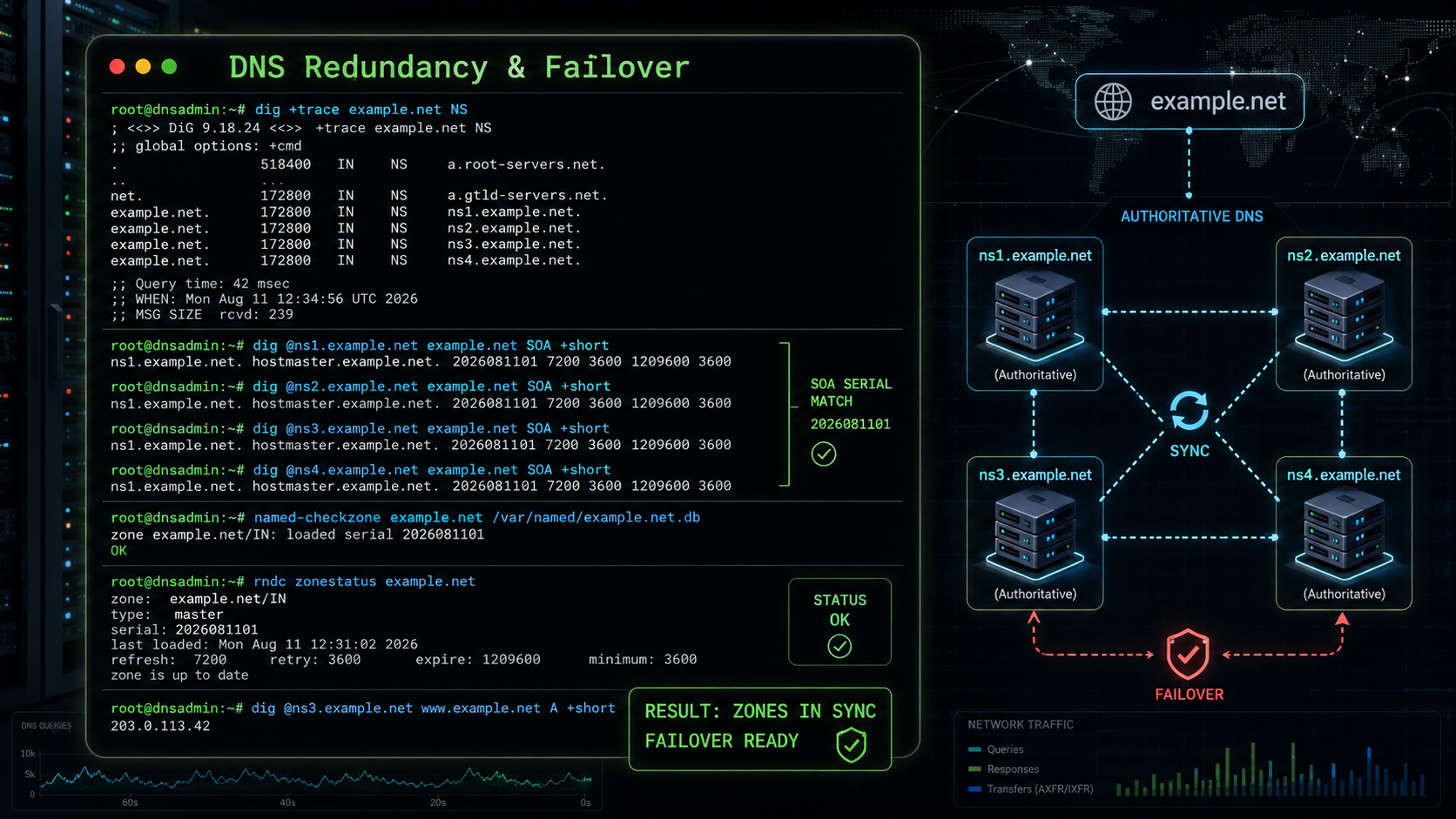This screenshot has width=1456, height=819.
Task: Click the ";; WHEN: Mon Aug 11 12:34:56" line
Action: click(x=264, y=299)
